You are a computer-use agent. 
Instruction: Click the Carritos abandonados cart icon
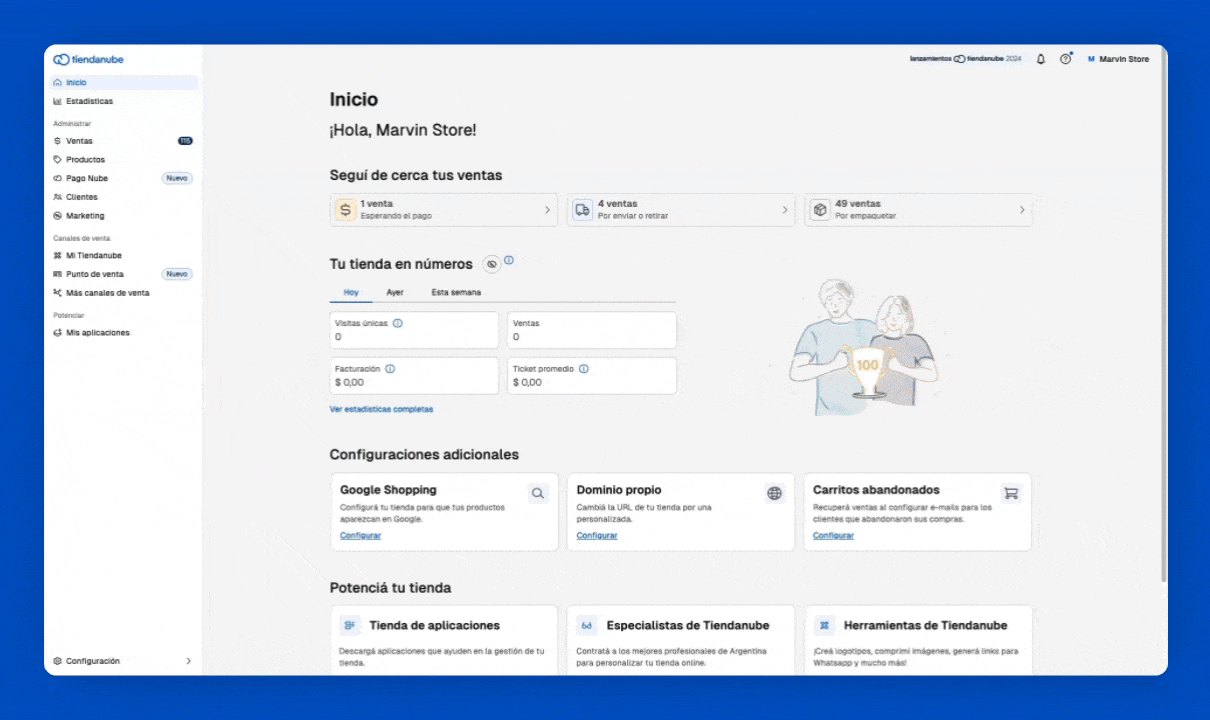pyautogui.click(x=1011, y=493)
